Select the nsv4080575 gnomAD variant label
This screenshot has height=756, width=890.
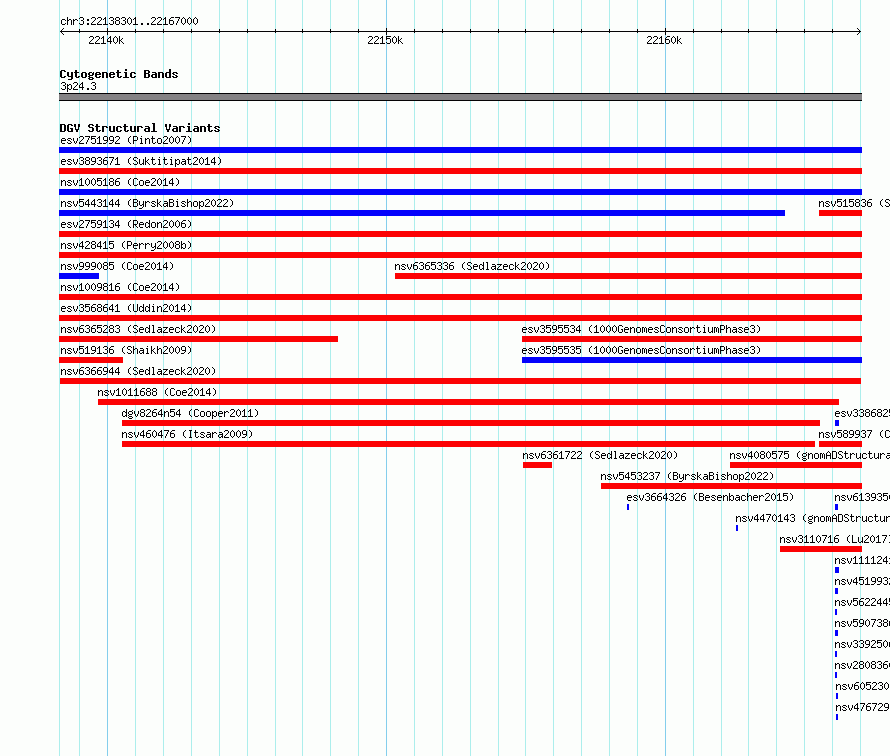pyautogui.click(x=809, y=455)
